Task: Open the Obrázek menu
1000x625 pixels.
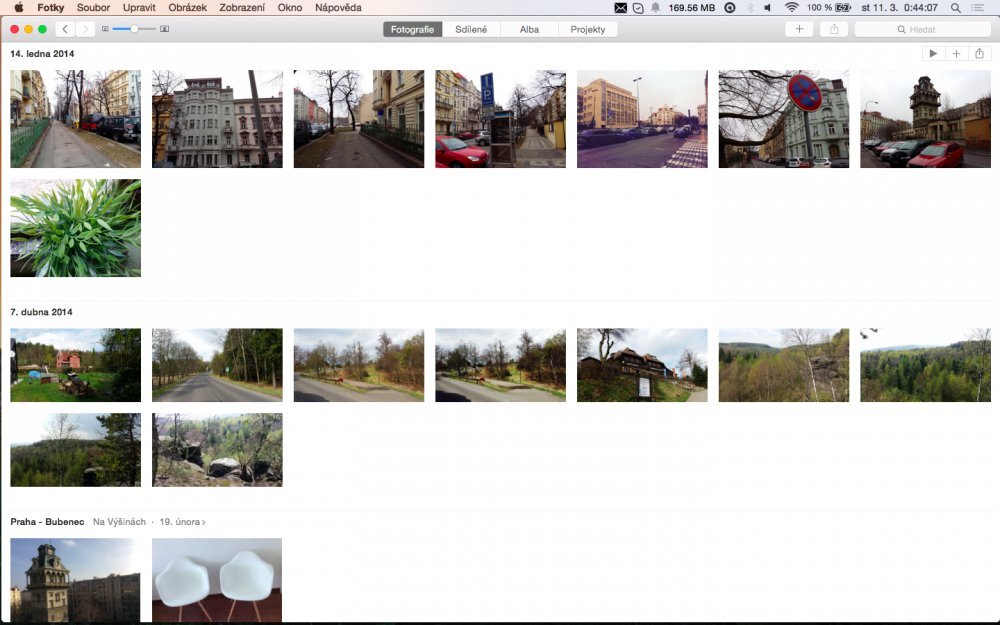Action: tap(188, 7)
